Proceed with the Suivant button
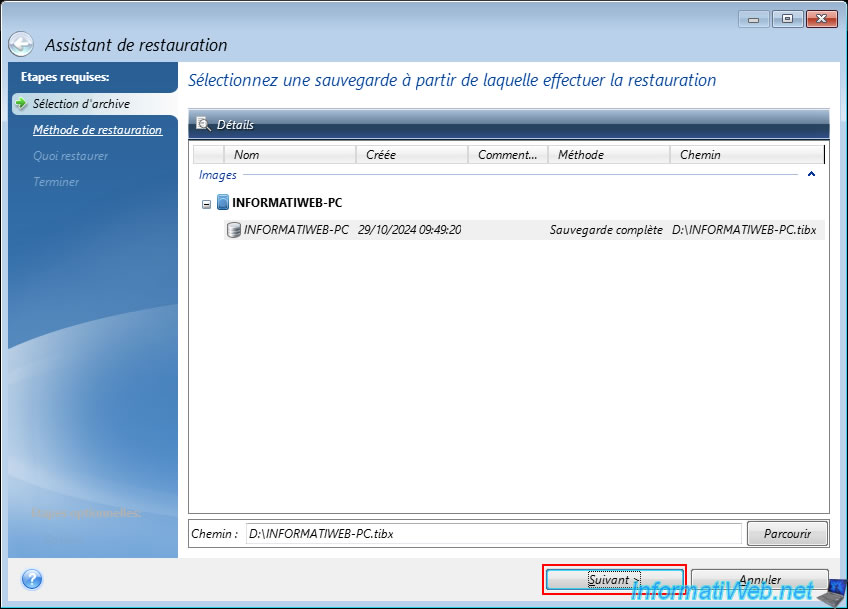The image size is (848, 609). 614,579
